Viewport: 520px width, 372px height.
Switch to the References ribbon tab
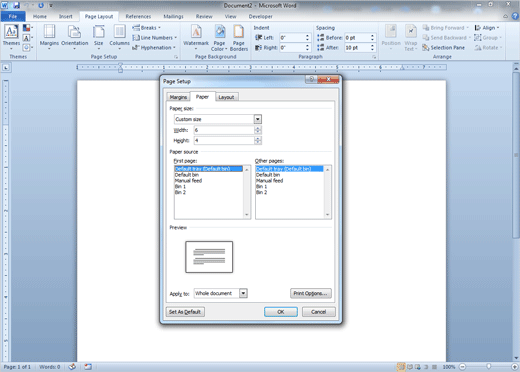click(x=138, y=16)
